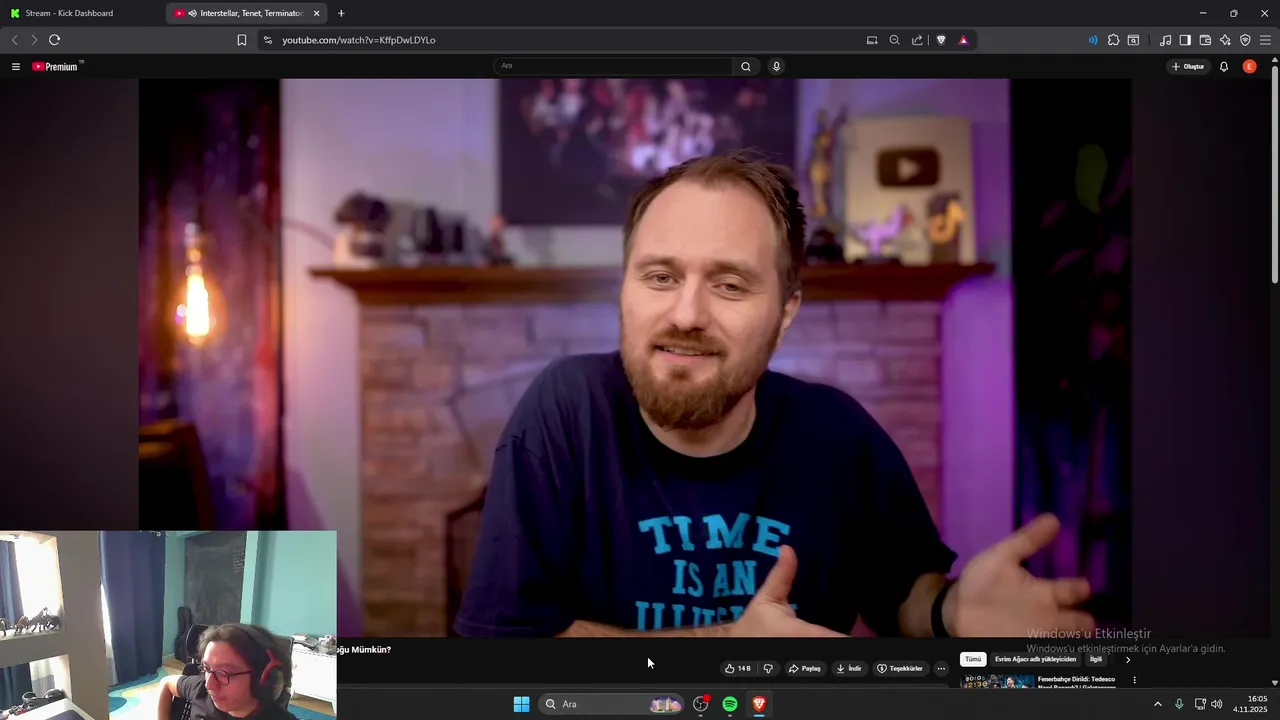Go back to the previous page
1280x720 pixels.
coord(14,40)
